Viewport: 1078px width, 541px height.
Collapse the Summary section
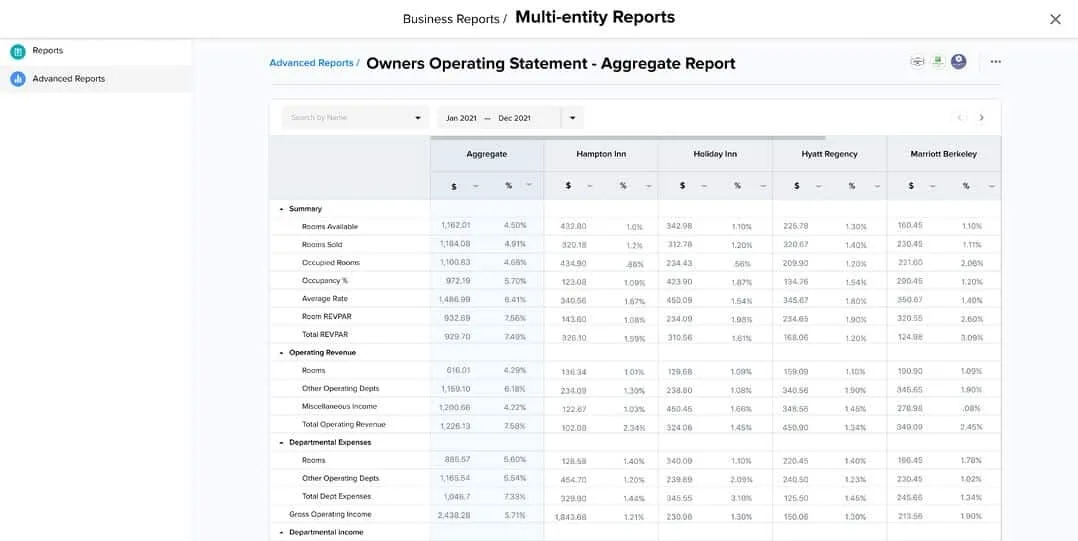[280, 209]
